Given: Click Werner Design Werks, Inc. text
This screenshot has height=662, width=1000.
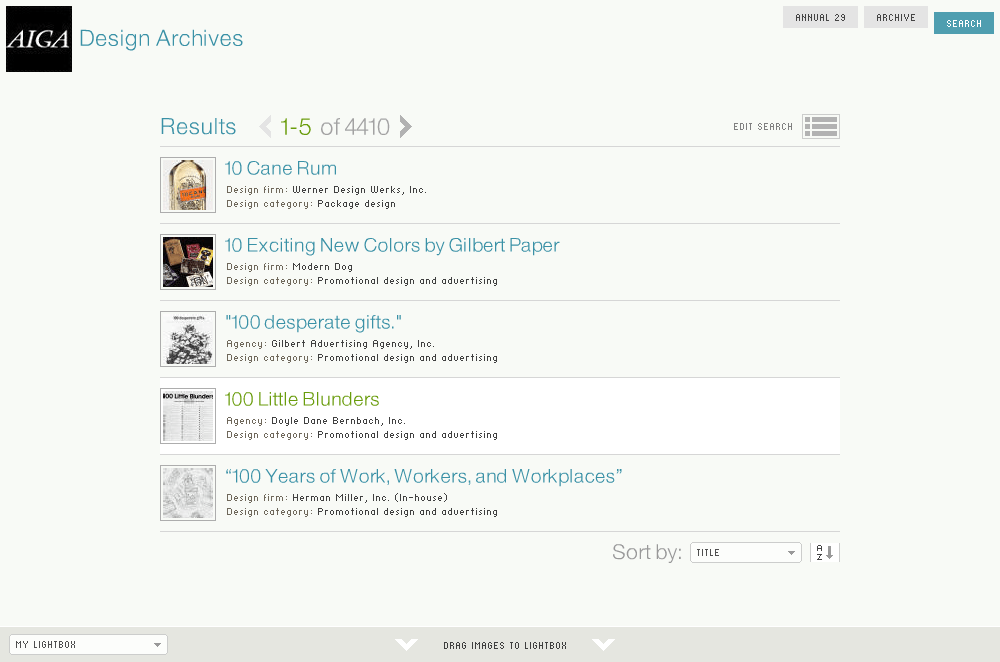Looking at the screenshot, I should coord(360,189).
